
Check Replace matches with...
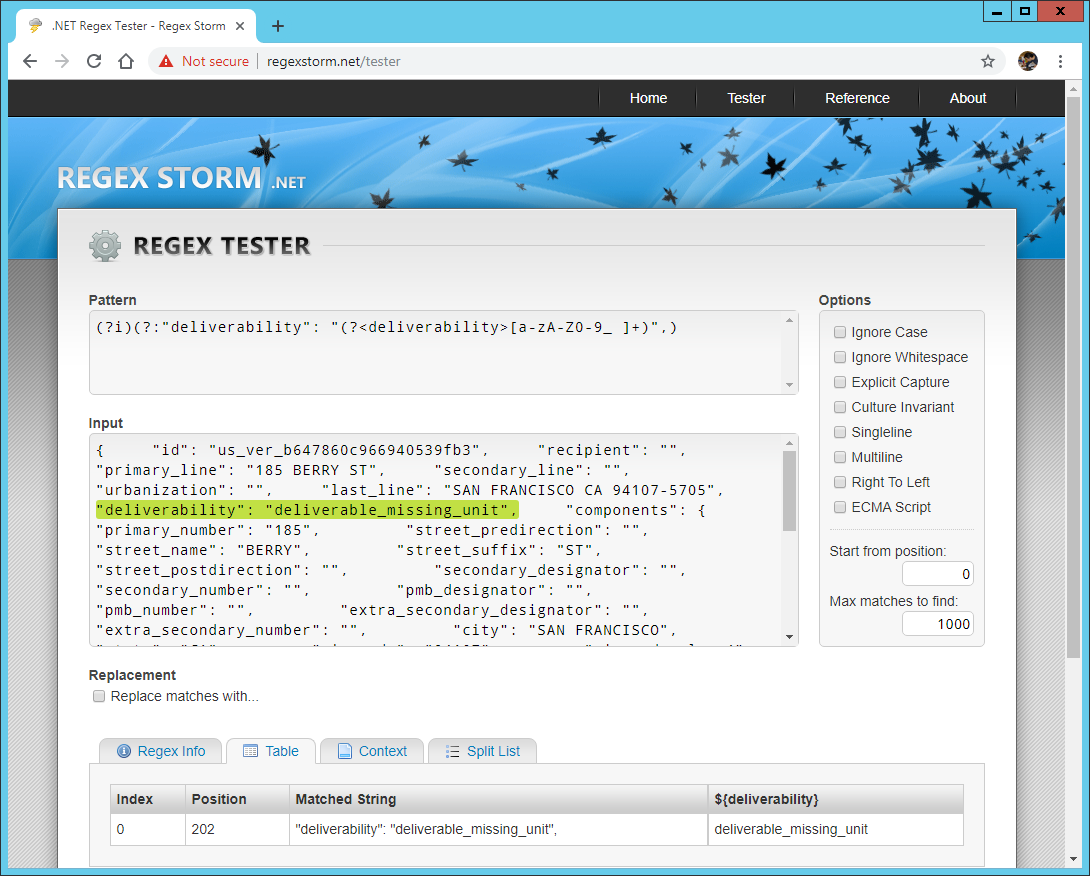click(99, 696)
